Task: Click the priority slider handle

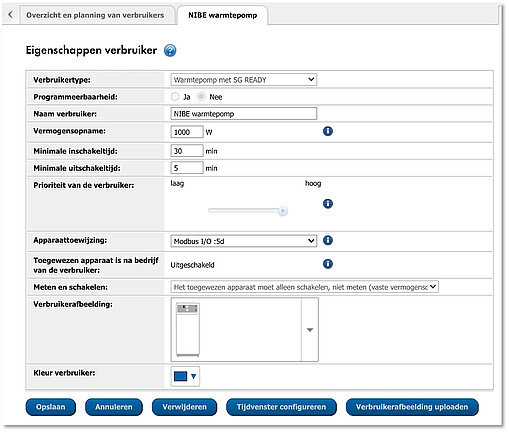Action: coord(283,211)
